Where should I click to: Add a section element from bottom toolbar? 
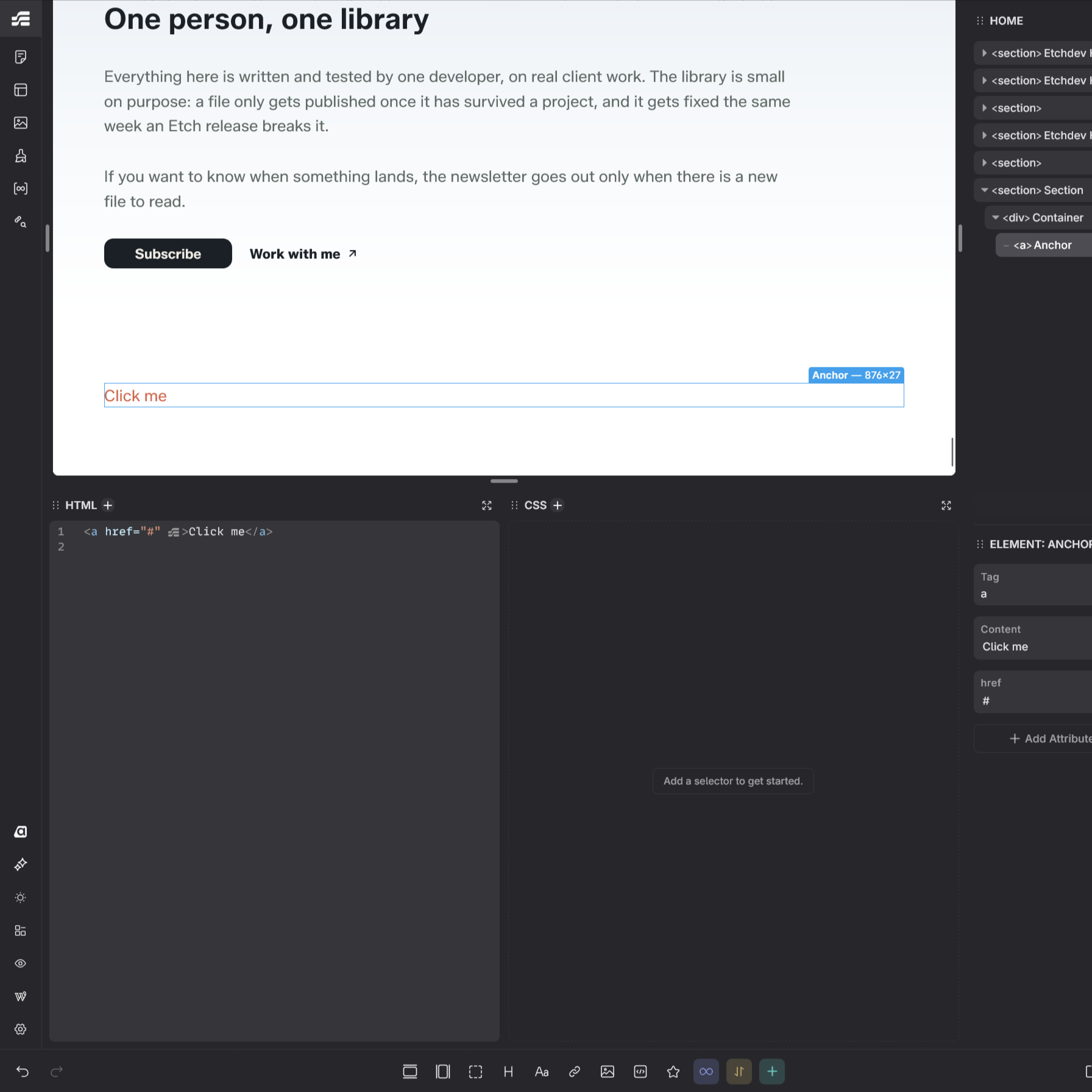click(x=410, y=1071)
